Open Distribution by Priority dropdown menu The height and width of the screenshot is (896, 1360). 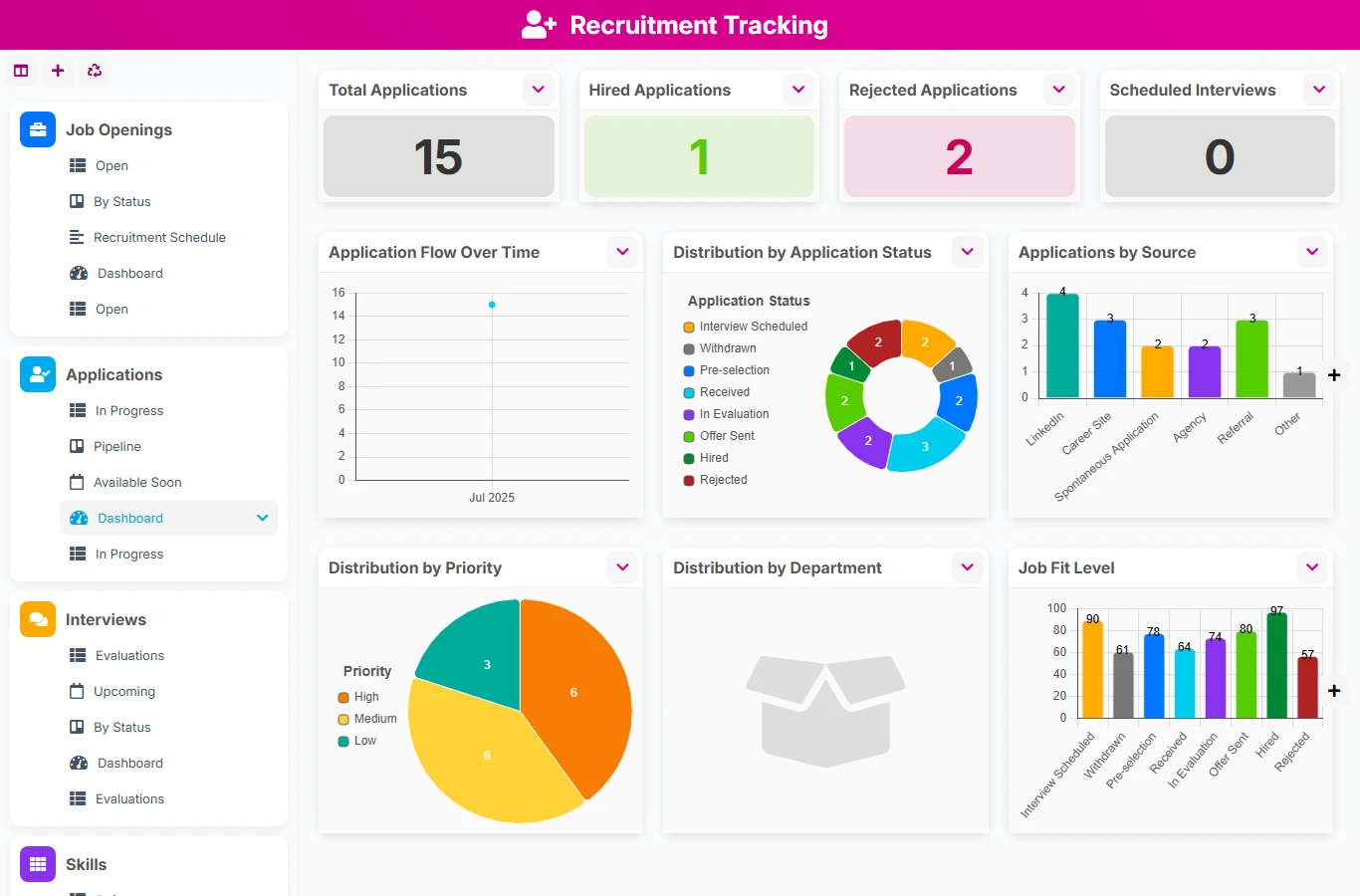623,567
